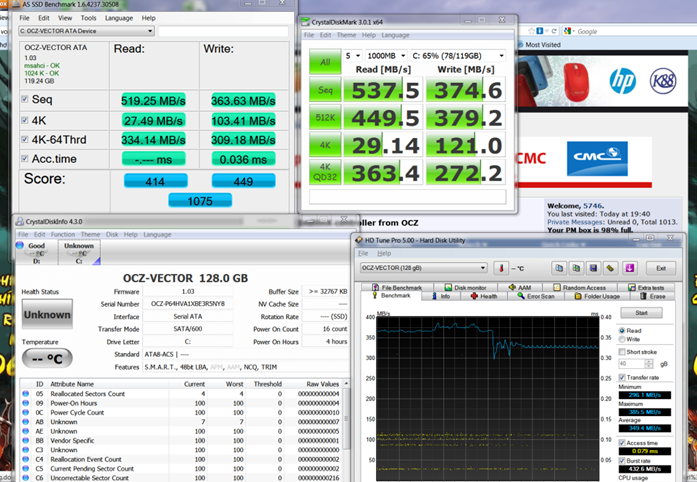Click the HD Tune options tool icon
Screen dimensions: 697x482
pos(610,268)
